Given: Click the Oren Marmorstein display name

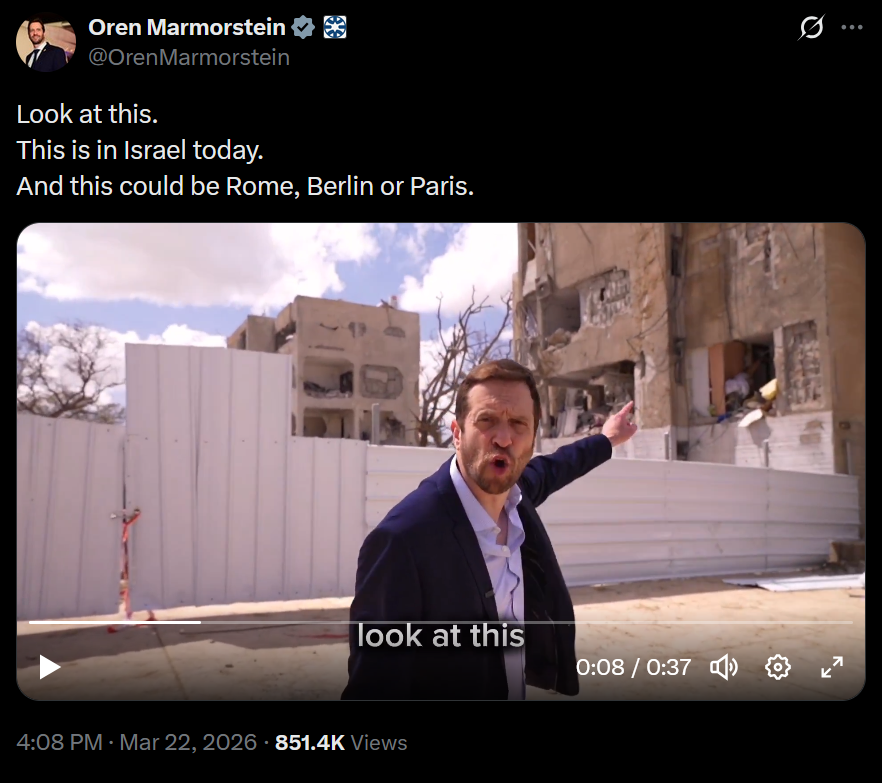Looking at the screenshot, I should click(x=187, y=27).
